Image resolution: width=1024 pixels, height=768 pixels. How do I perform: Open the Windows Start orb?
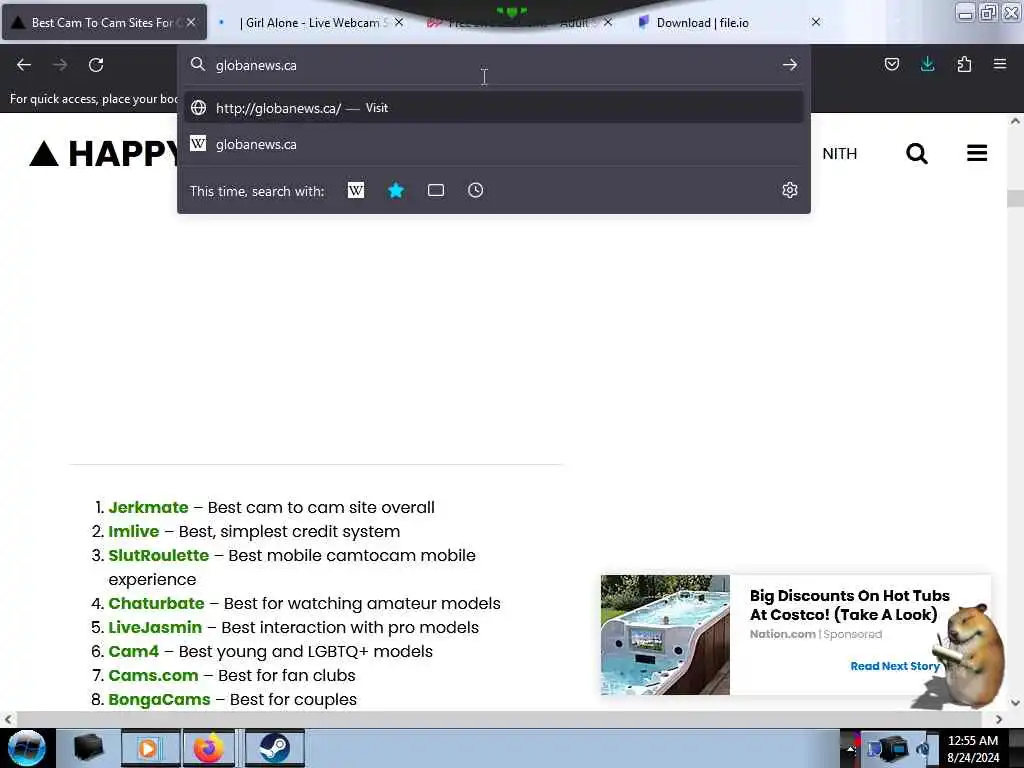[x=27, y=748]
